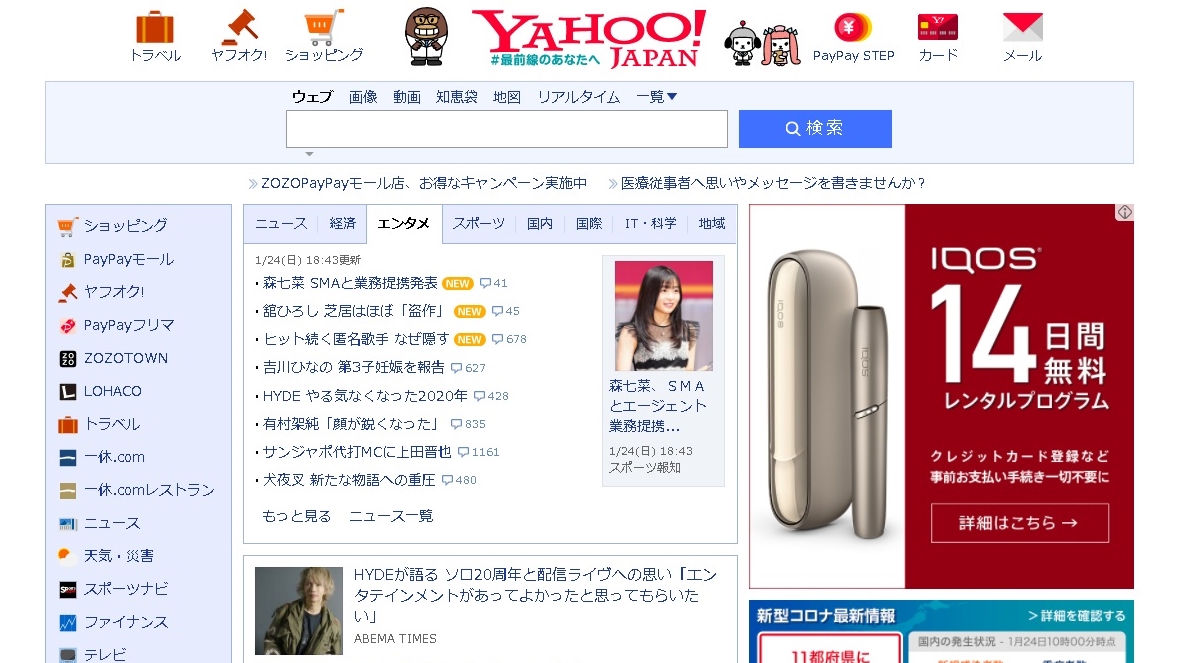Switch to the ニュース news tab
1179x663 pixels.
[x=281, y=224]
